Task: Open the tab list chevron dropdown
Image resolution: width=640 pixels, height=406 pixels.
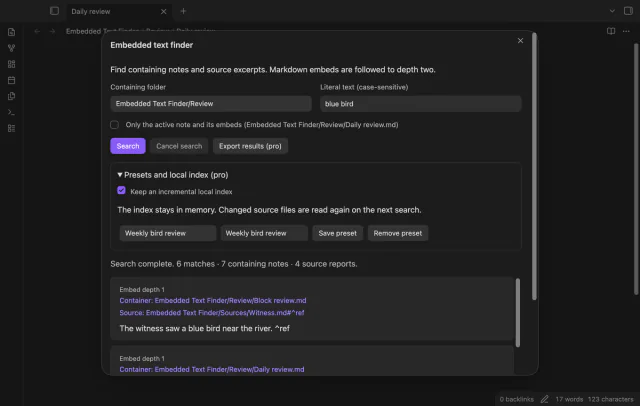Action: coord(612,11)
